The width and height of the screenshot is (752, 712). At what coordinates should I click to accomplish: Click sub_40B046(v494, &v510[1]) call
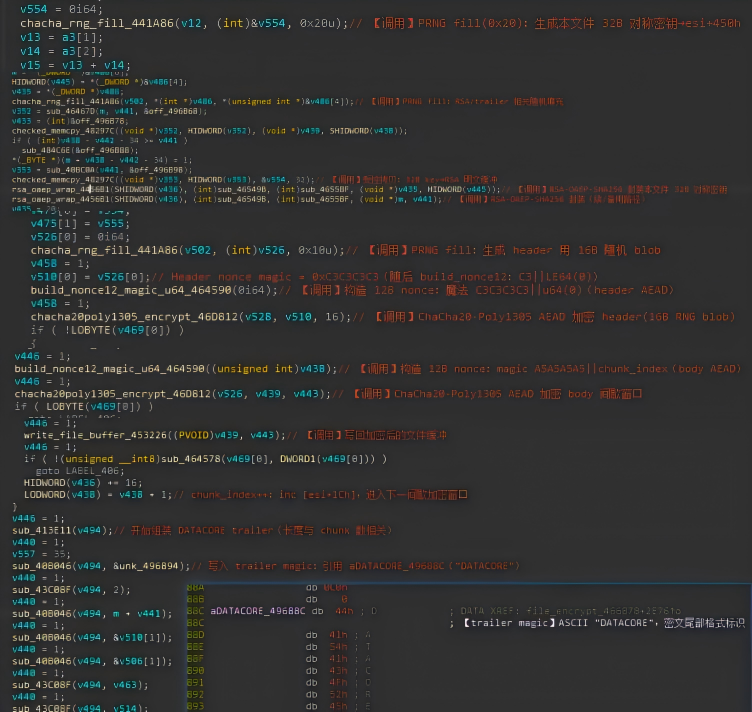92,637
